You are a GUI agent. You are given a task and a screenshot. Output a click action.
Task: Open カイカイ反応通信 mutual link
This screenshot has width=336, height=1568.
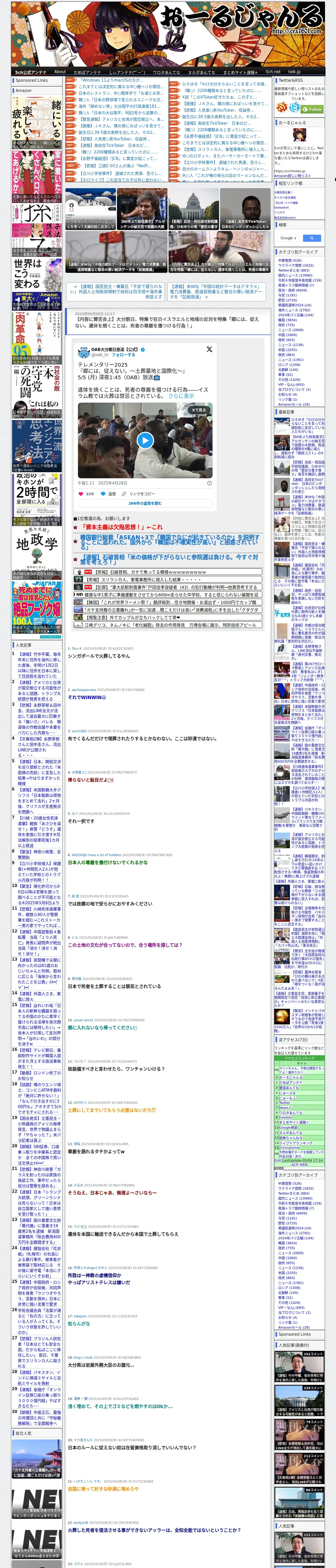coord(285,197)
